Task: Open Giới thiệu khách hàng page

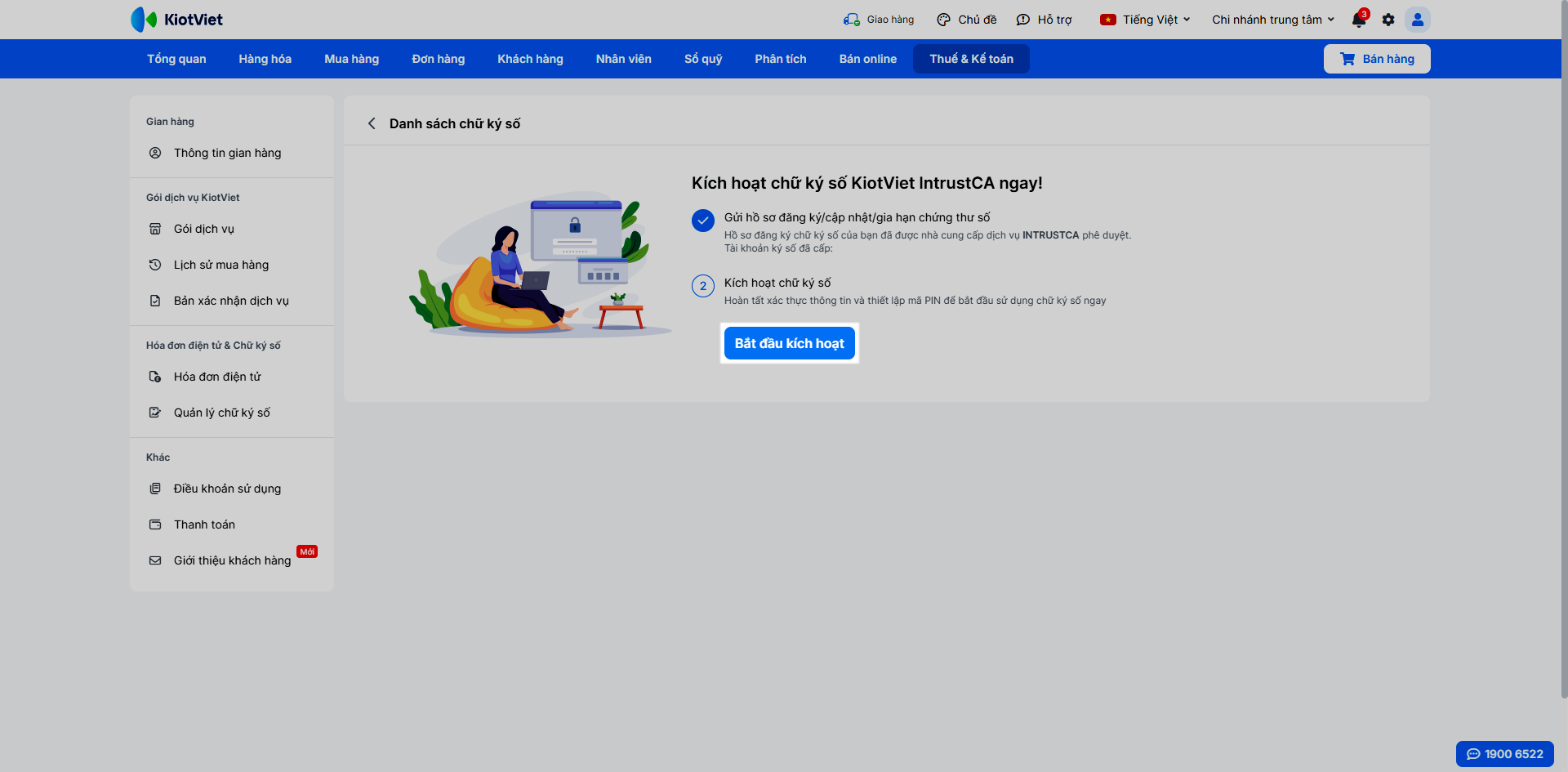Action: (x=232, y=560)
